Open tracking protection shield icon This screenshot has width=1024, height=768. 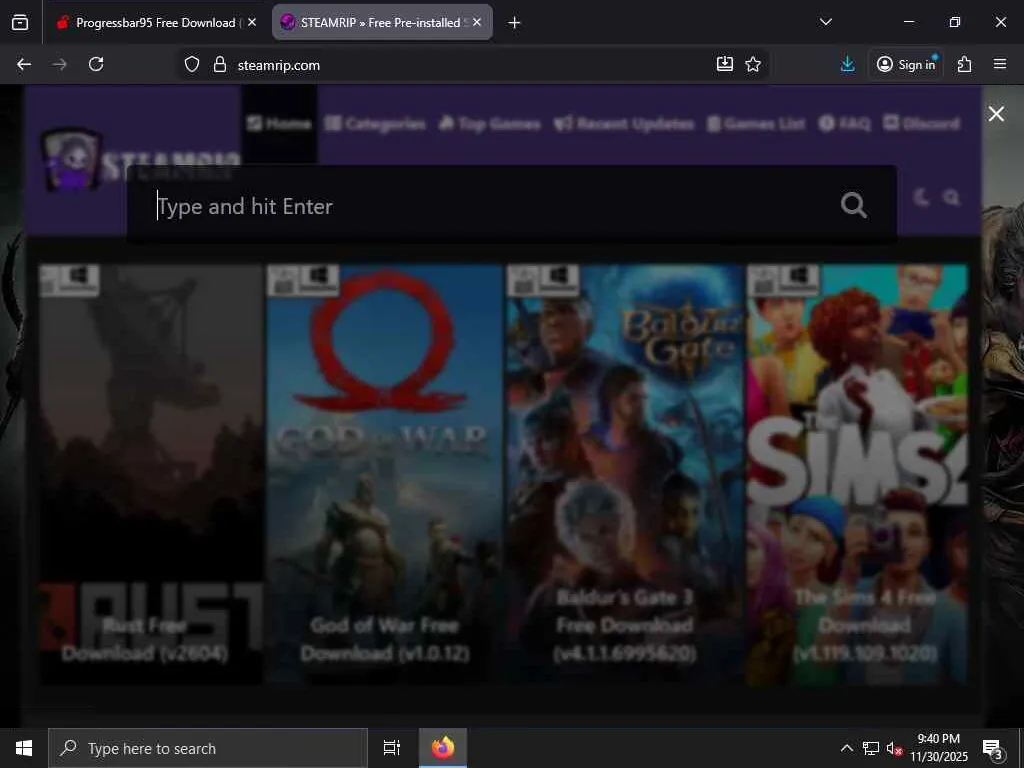click(191, 65)
